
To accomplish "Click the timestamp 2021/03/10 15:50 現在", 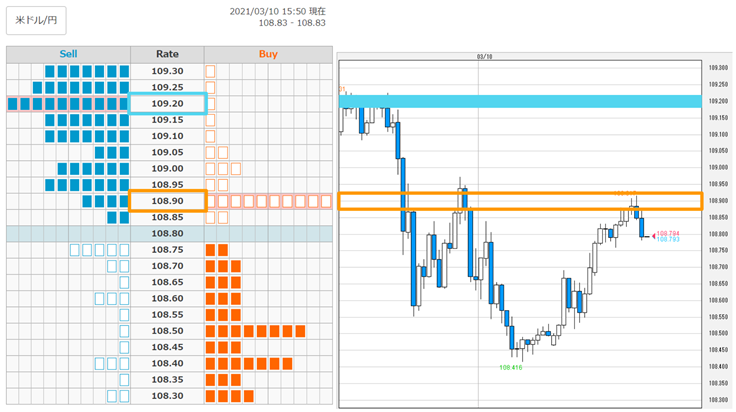I will coord(277,11).
